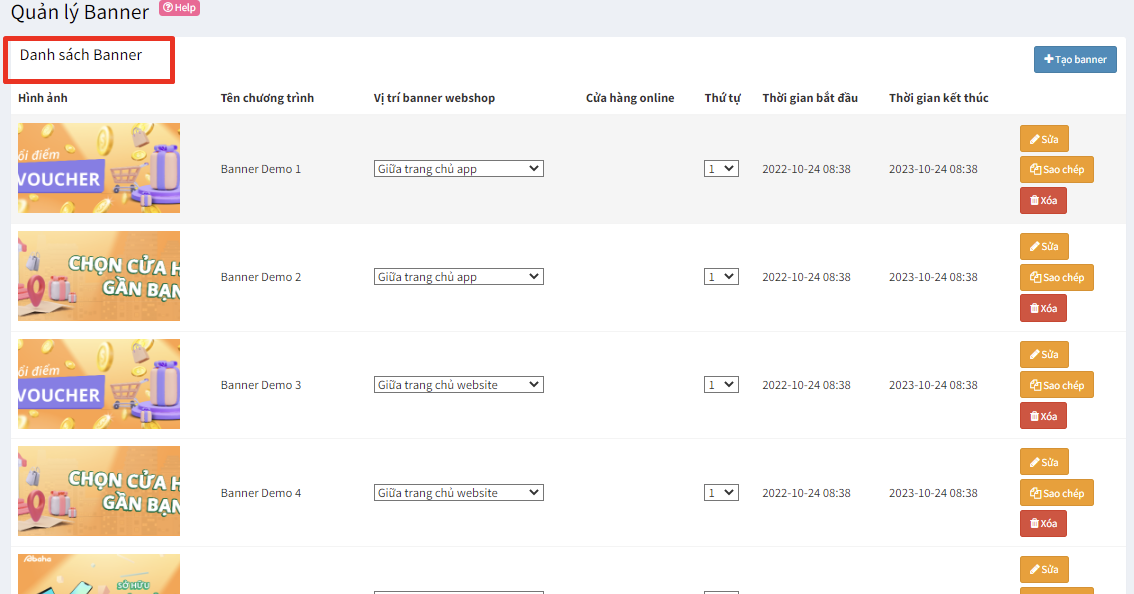Duplicate Banner Demo 2 via Sao chép

click(x=1056, y=278)
